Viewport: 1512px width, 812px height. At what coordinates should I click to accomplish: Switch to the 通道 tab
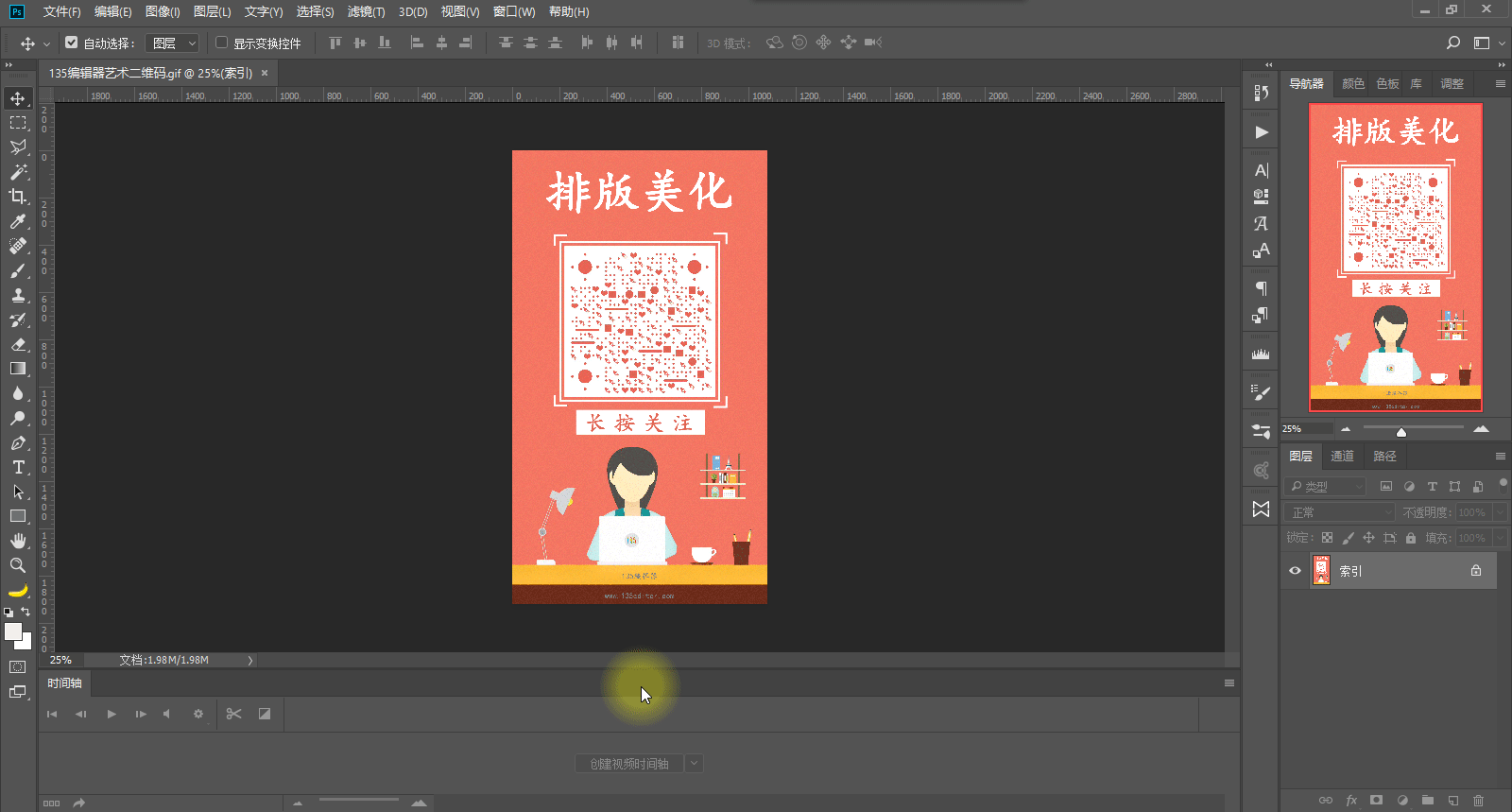(1342, 456)
